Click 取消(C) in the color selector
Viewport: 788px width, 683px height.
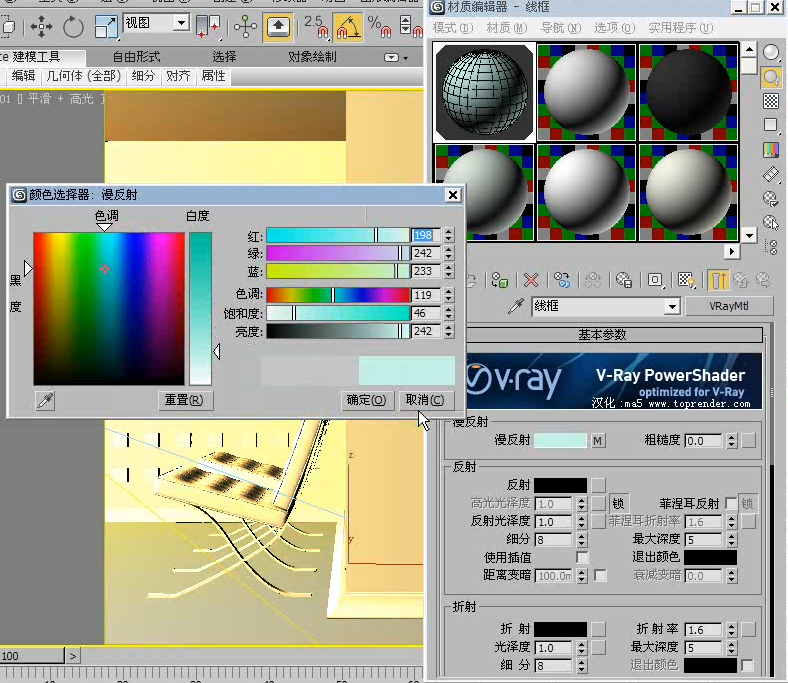425,401
